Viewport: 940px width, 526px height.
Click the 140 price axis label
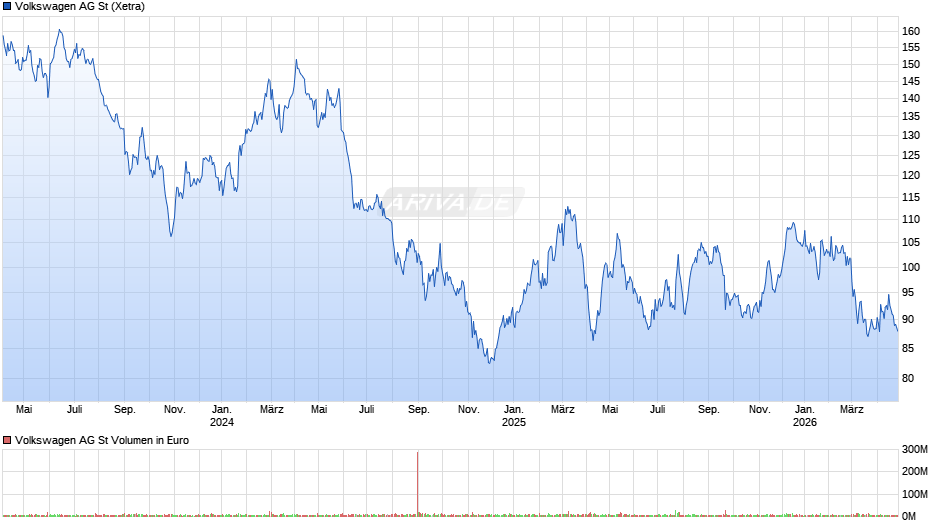[x=911, y=98]
